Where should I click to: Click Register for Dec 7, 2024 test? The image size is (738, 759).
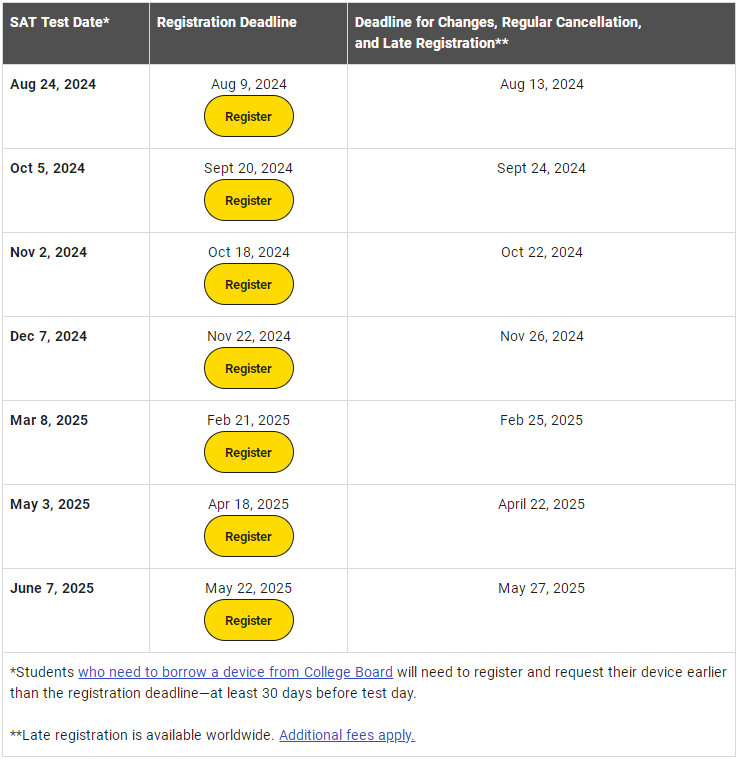pos(249,368)
